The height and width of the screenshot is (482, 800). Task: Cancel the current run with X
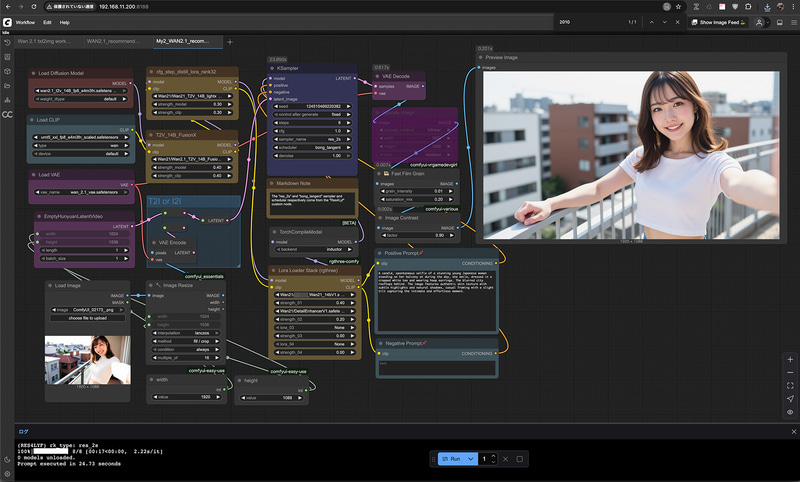[506, 459]
